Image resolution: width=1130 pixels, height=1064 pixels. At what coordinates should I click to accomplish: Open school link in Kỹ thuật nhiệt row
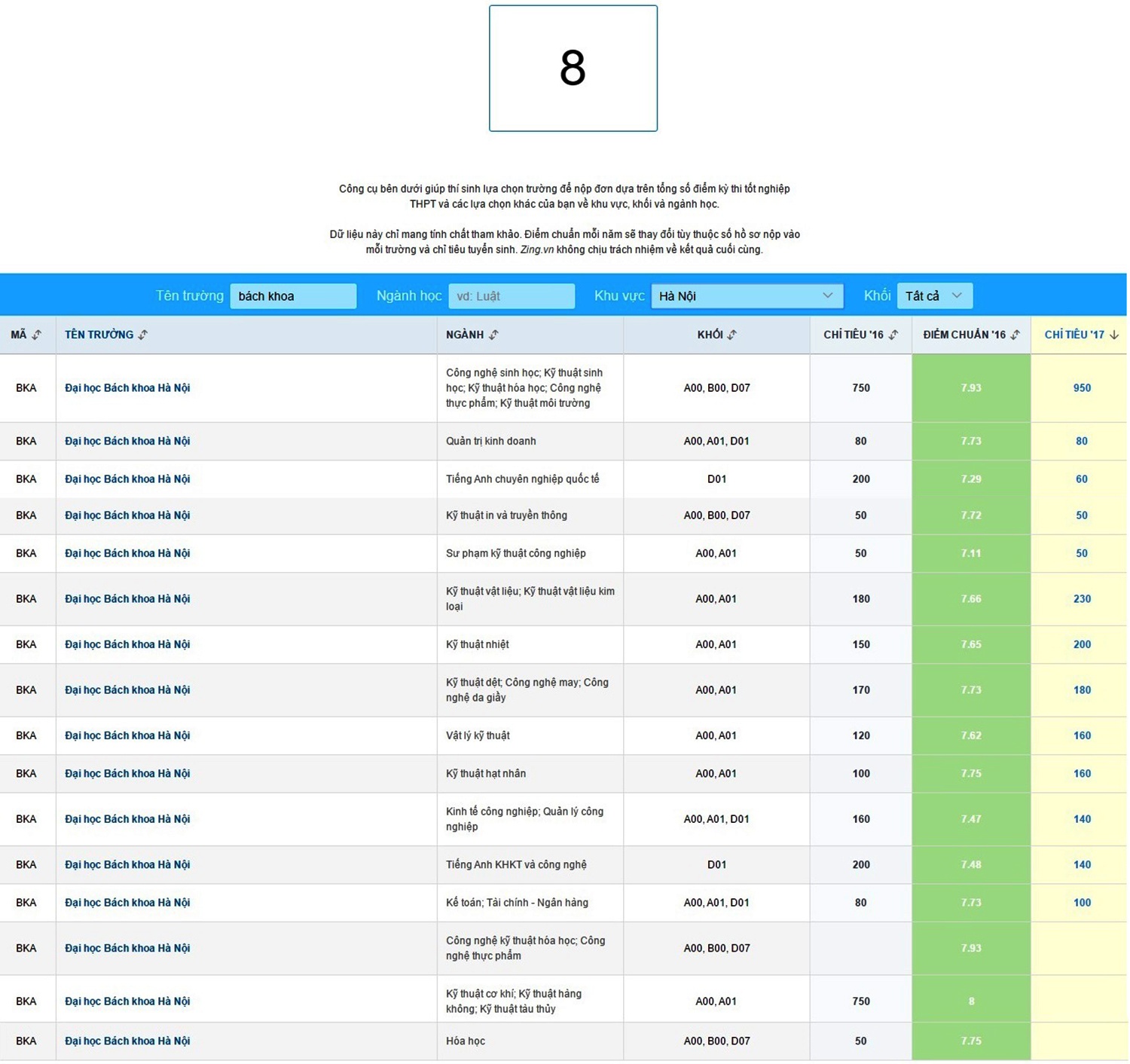127,645
